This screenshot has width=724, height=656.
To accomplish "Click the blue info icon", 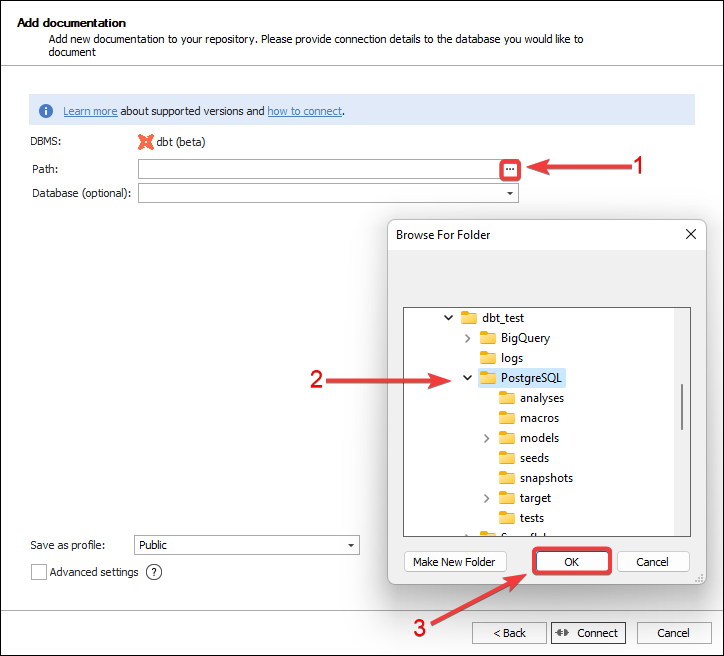I will (x=46, y=111).
